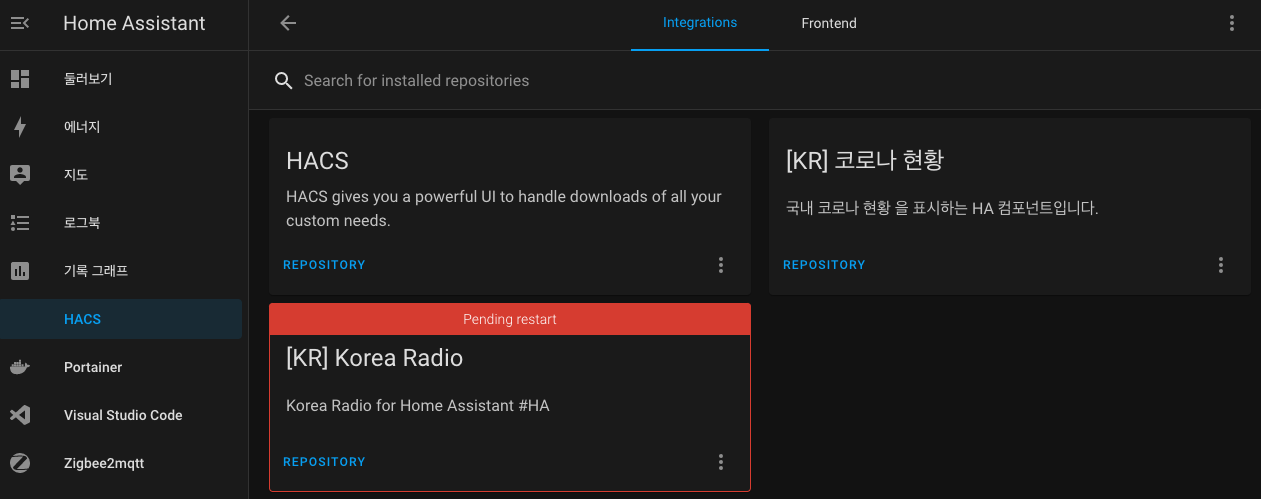The width and height of the screenshot is (1261, 499).
Task: Collapse the sidebar with the menu icon
Action: [x=20, y=23]
